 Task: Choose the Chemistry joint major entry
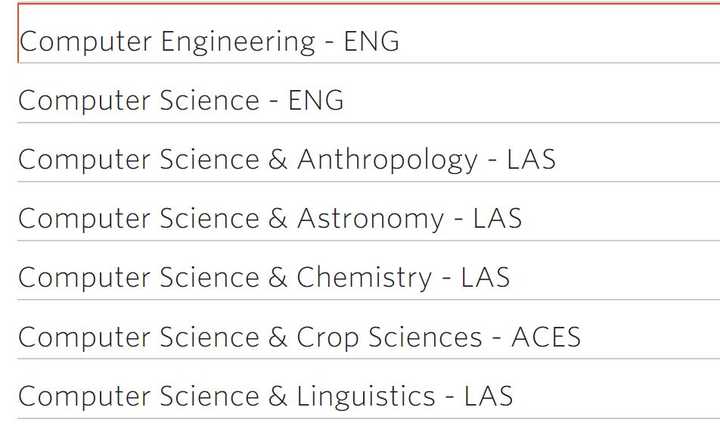tap(369, 270)
